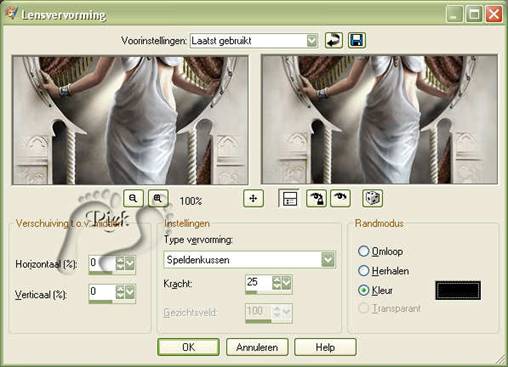Click the Horizontaal percentage input field
508x367 pixels.
tap(102, 263)
